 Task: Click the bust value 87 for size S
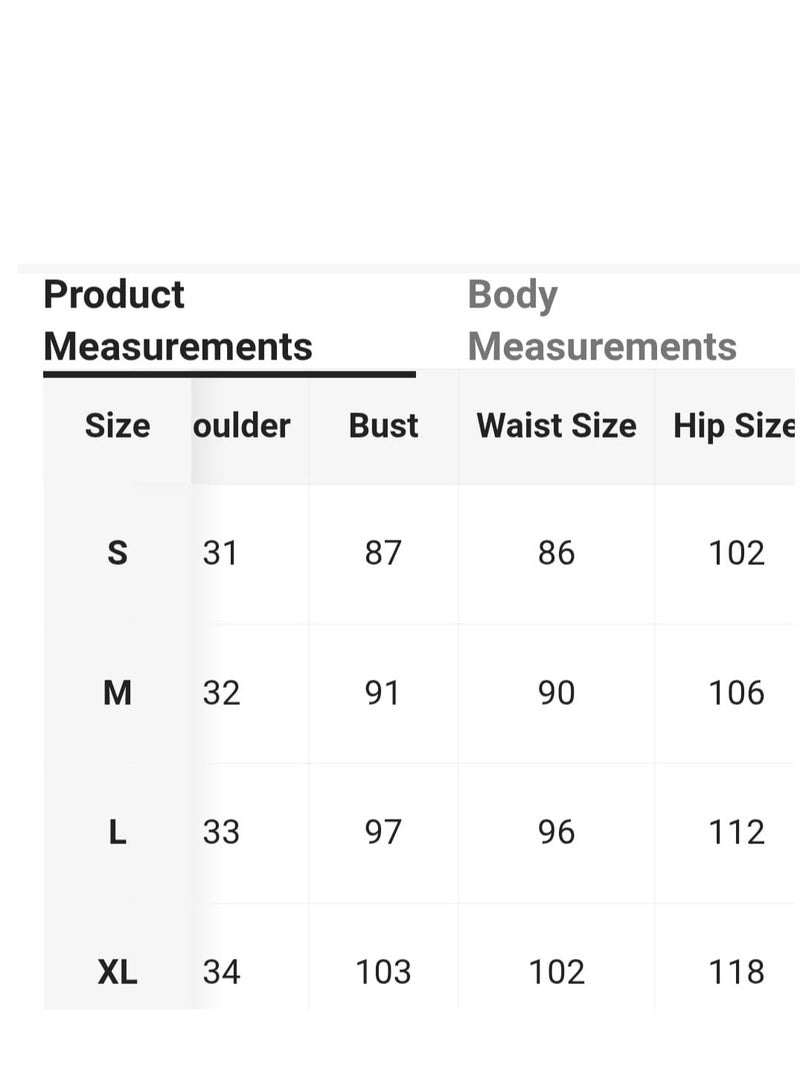click(x=383, y=553)
